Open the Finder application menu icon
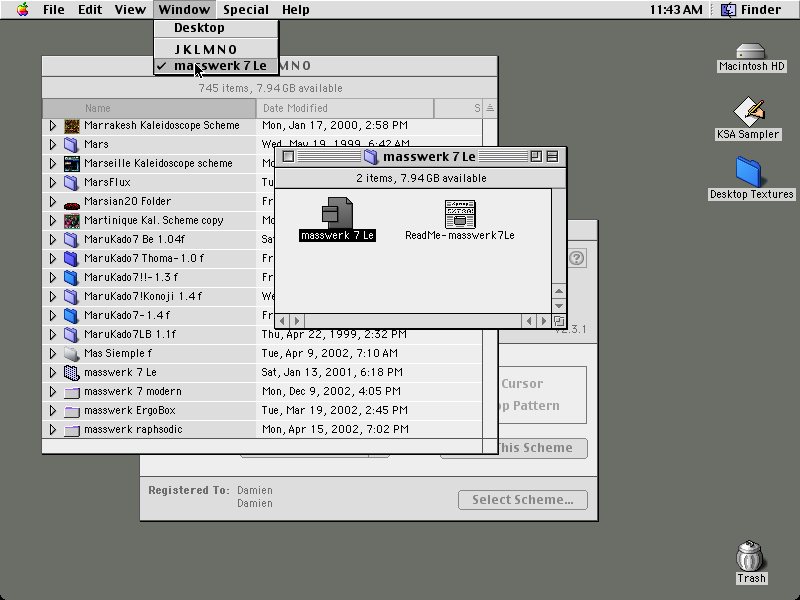This screenshot has height=600, width=800. [728, 10]
